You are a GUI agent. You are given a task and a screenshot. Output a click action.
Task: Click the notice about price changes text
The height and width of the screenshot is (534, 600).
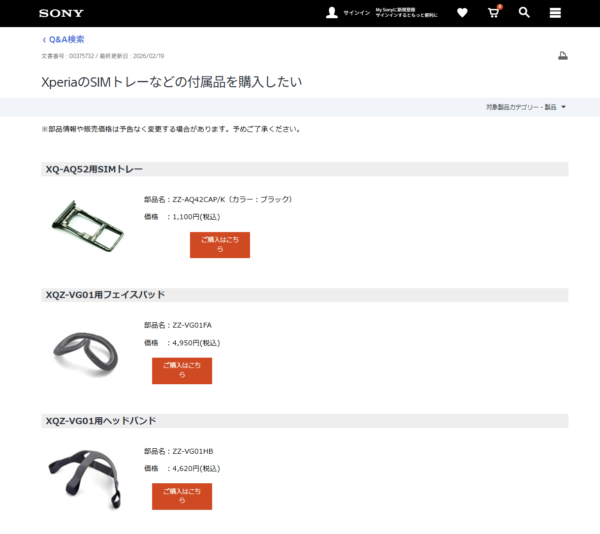171,129
